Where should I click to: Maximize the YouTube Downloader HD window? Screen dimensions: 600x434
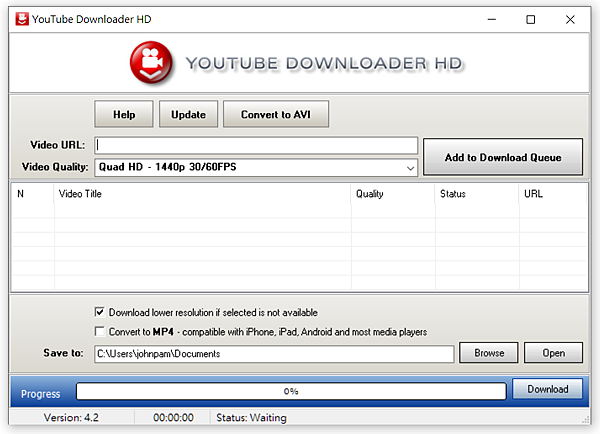pos(531,19)
